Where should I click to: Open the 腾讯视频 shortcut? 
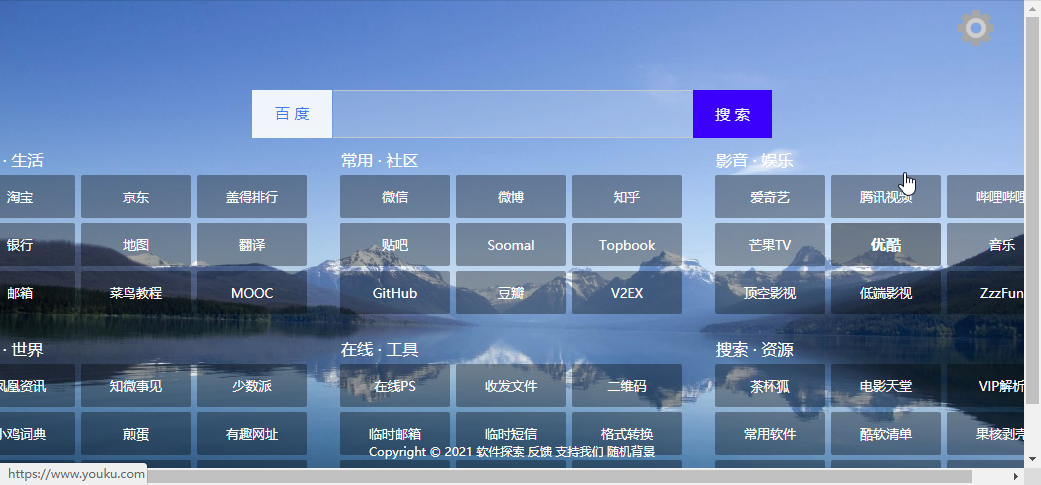[x=886, y=196]
